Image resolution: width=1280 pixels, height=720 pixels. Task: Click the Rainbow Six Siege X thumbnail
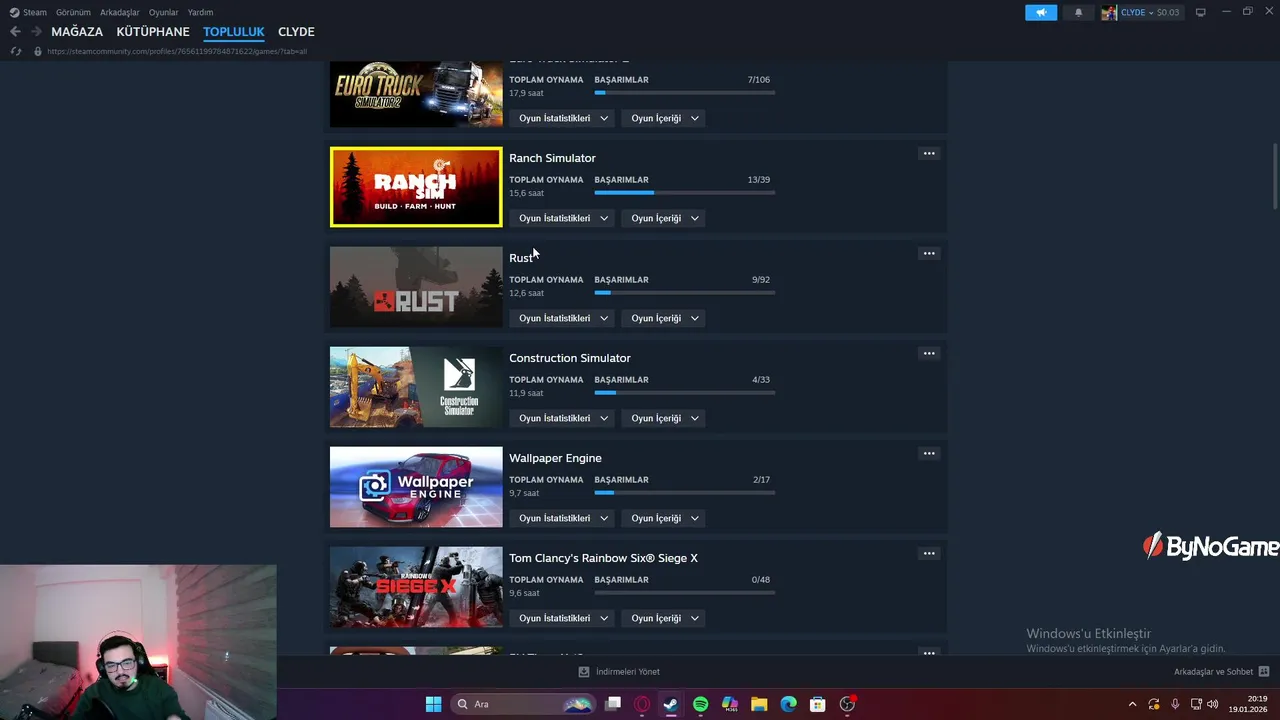pyautogui.click(x=416, y=587)
